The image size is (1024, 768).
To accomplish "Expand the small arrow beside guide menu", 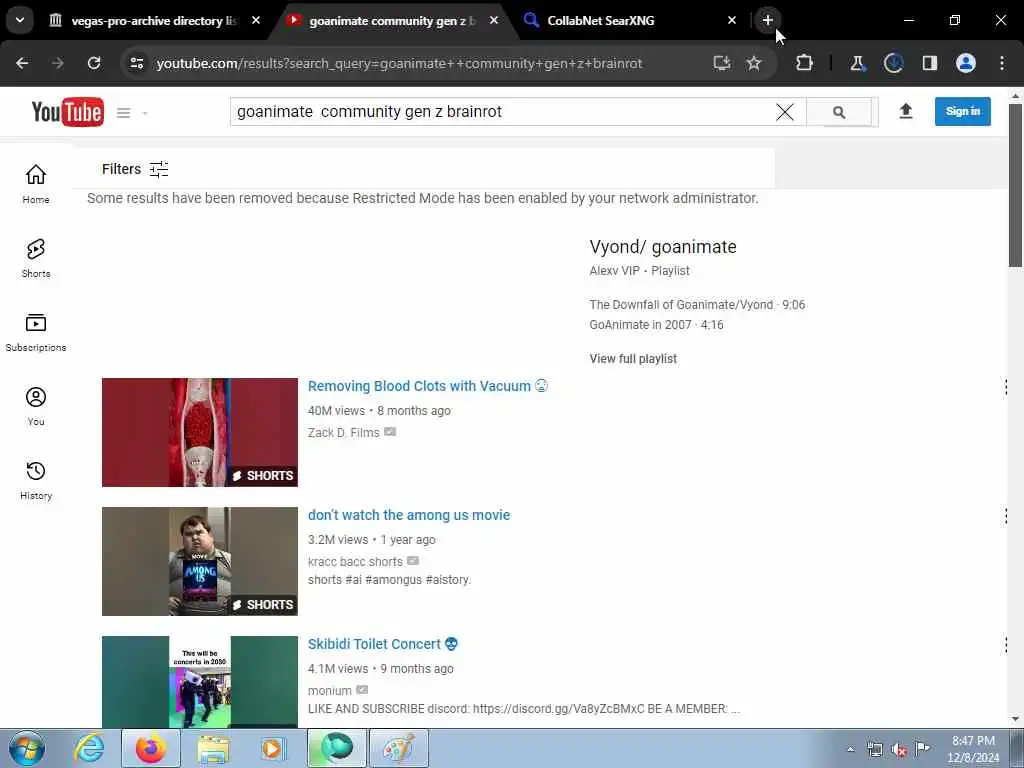I will pyautogui.click(x=144, y=113).
